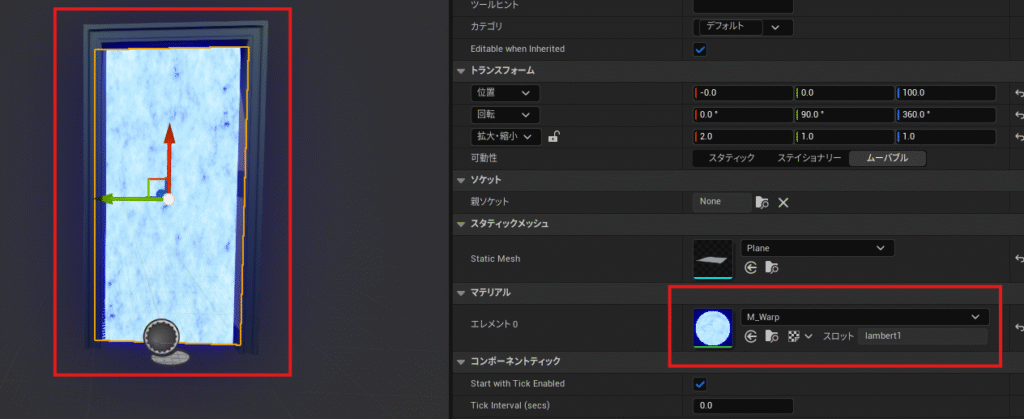
Task: Click rotation Z field showing 360.0°
Action: [946, 116]
